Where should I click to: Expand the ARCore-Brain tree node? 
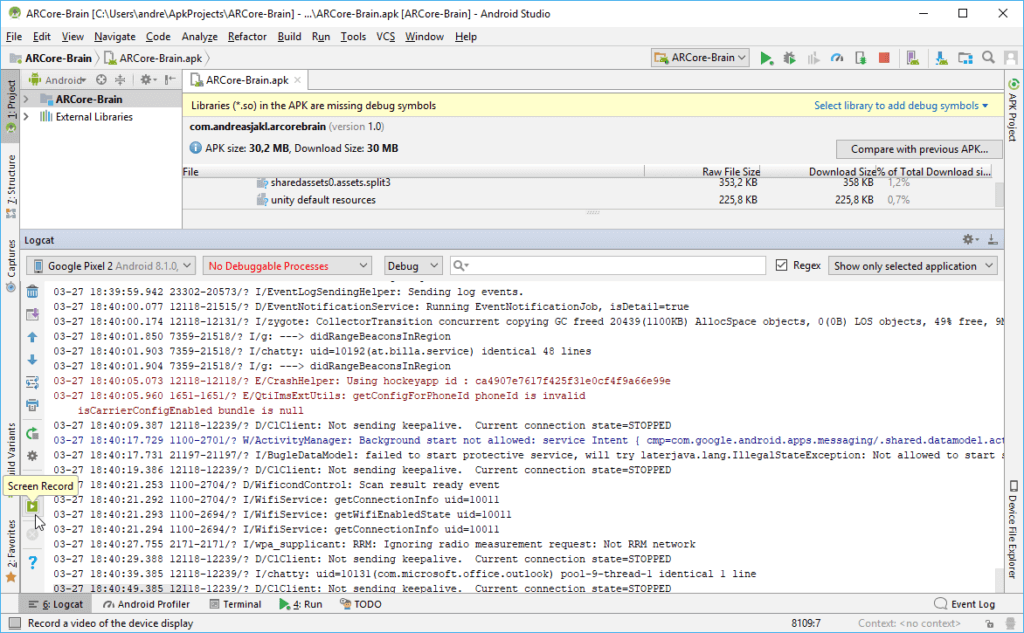[26, 99]
